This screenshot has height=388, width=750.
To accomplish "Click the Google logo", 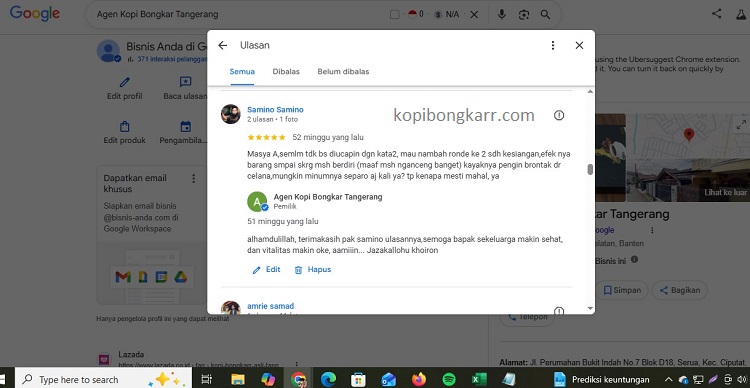I will [x=34, y=13].
